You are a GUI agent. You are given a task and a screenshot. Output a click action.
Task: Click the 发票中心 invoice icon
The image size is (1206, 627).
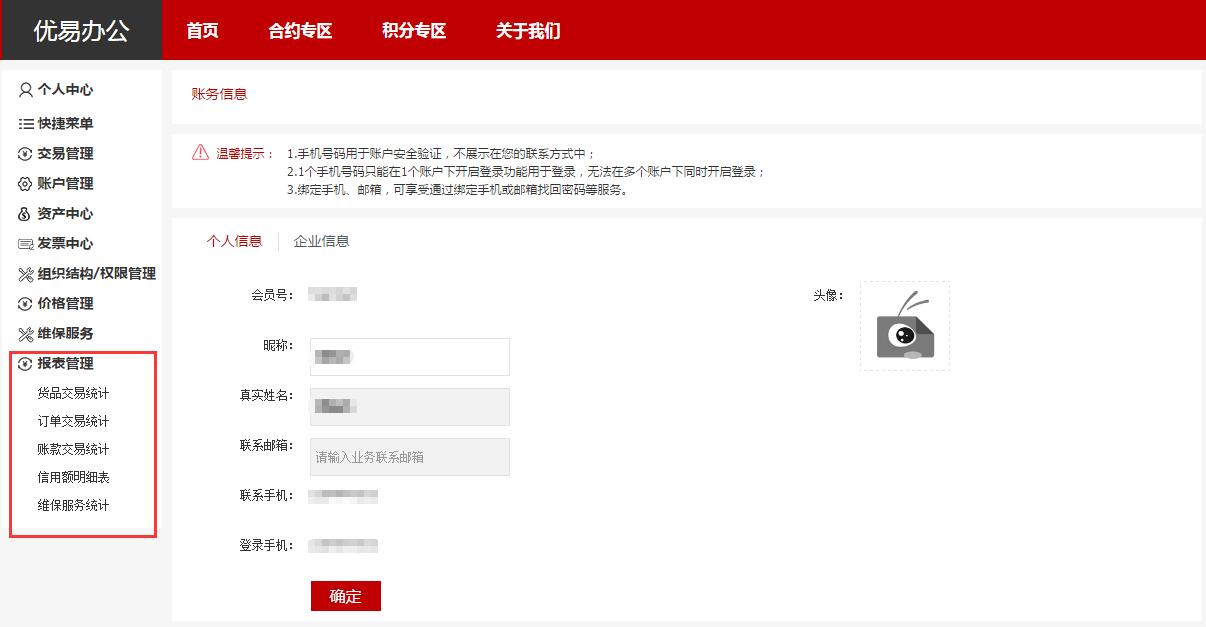26,244
